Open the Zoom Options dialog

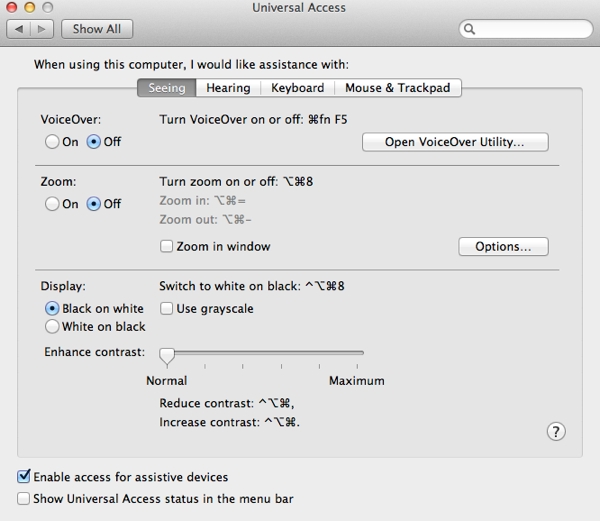pyautogui.click(x=503, y=246)
